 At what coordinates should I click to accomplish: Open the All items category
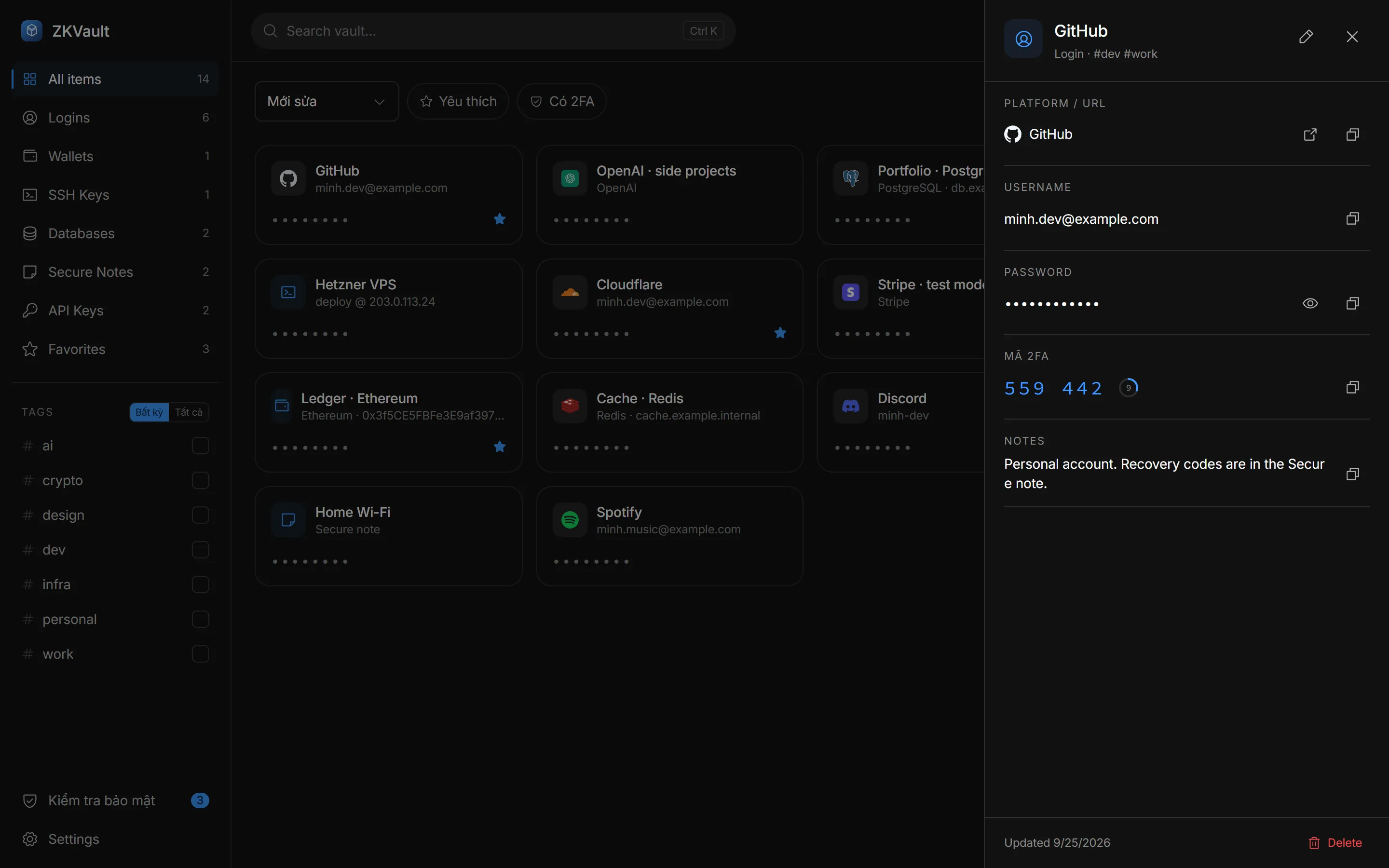[x=115, y=79]
